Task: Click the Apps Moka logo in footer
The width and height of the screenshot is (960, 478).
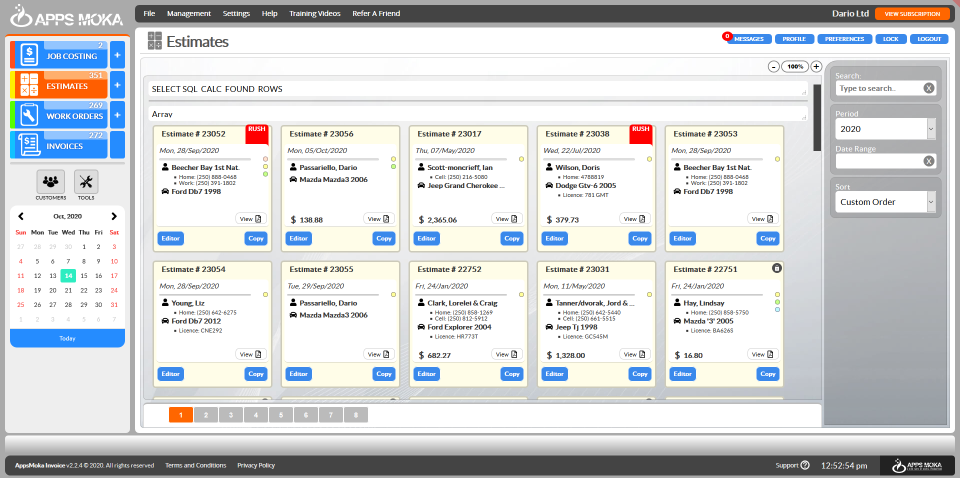Action: [x=918, y=465]
